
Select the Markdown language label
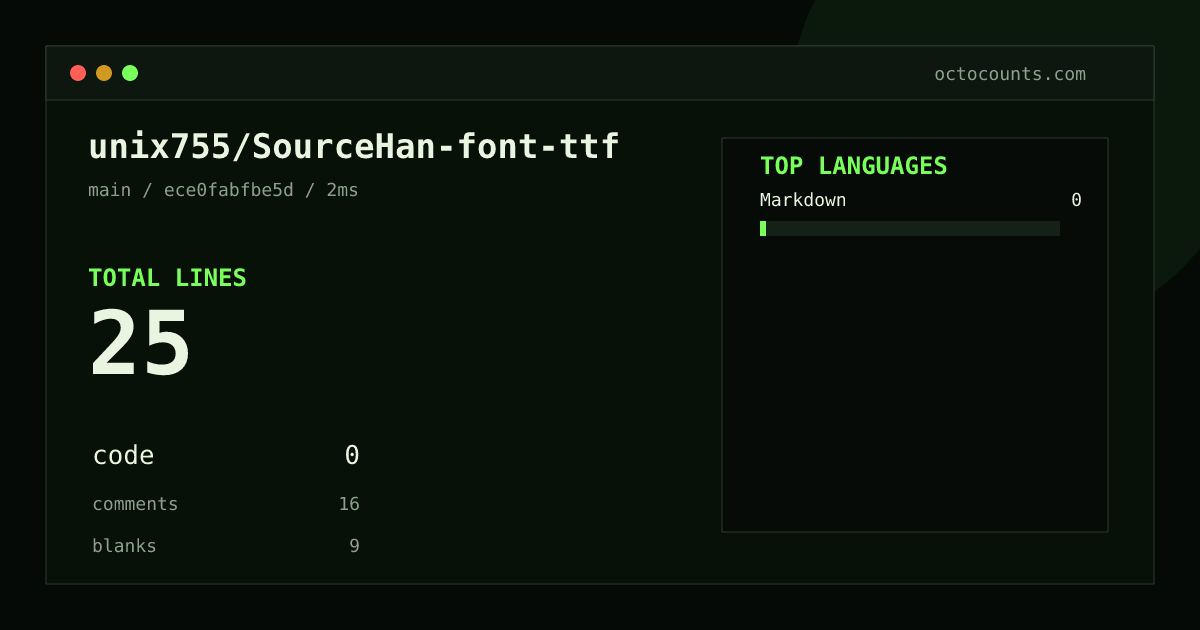click(x=803, y=200)
